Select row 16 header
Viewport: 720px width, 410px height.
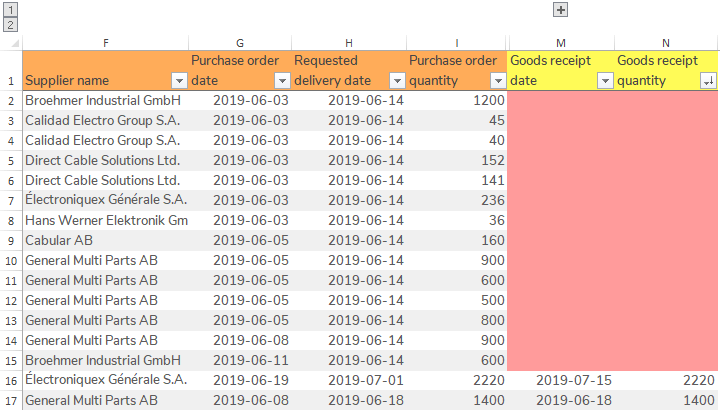click(10, 380)
